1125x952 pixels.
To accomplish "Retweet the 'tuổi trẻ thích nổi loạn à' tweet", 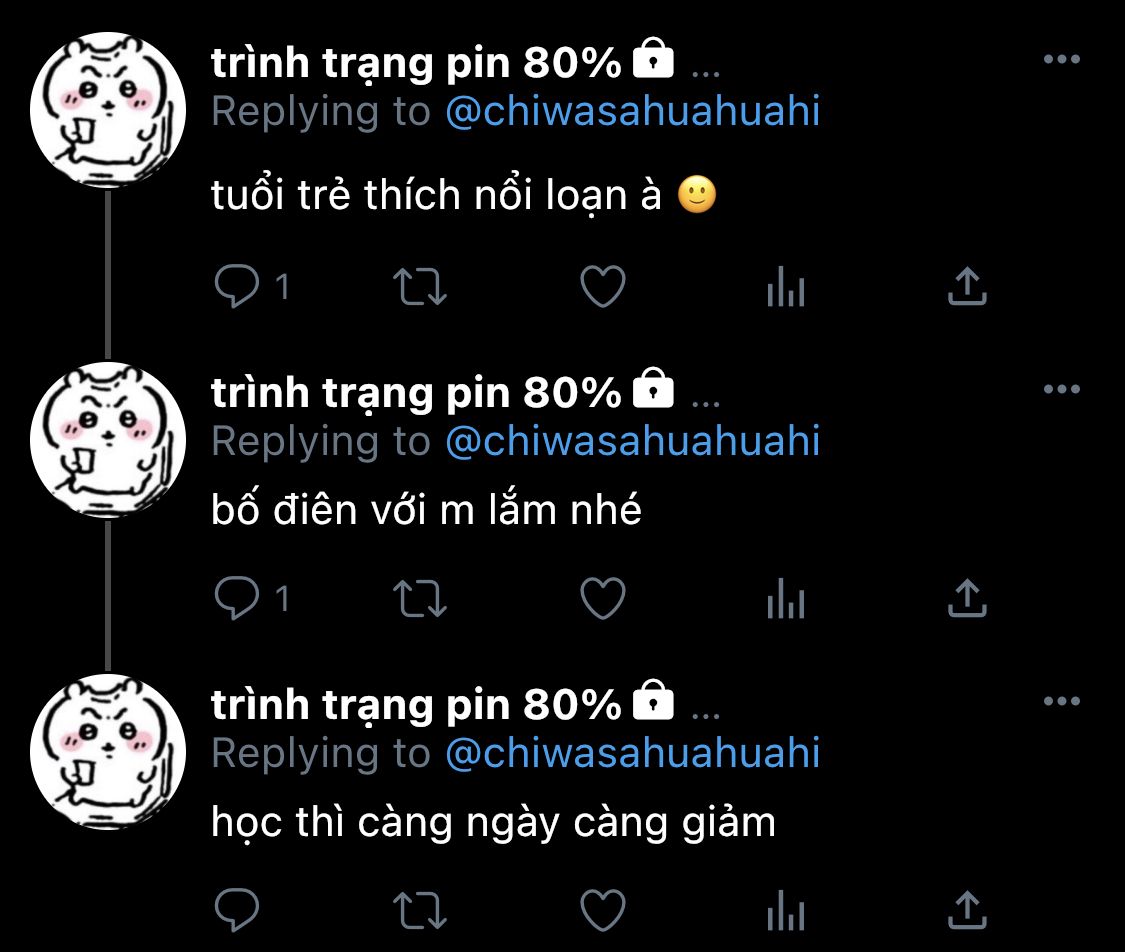I will pos(420,286).
